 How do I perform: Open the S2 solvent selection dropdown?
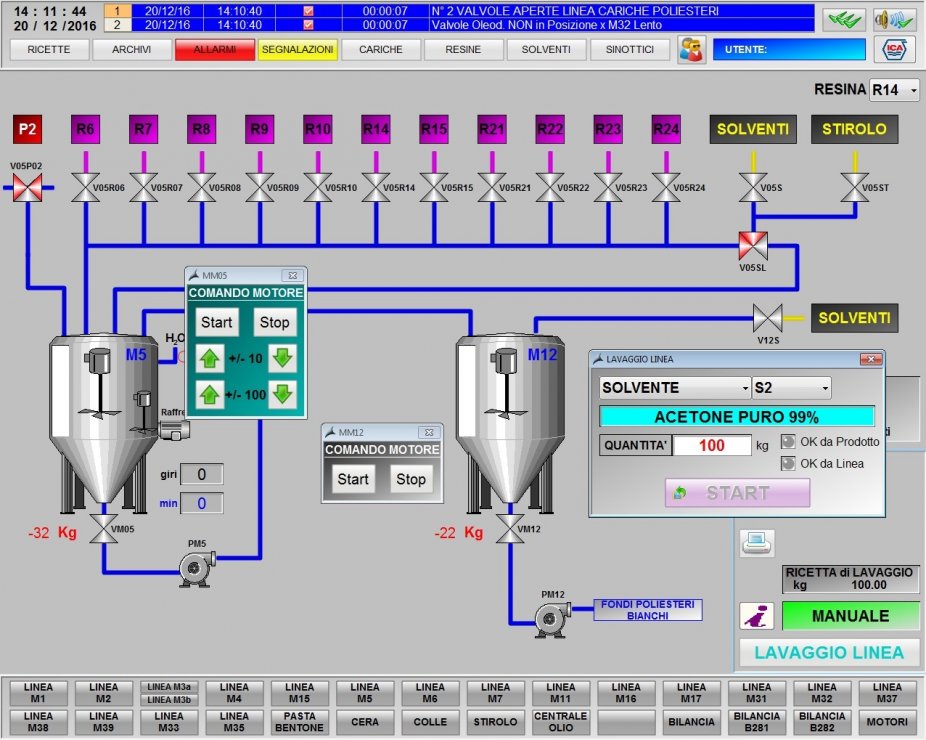tap(791, 388)
